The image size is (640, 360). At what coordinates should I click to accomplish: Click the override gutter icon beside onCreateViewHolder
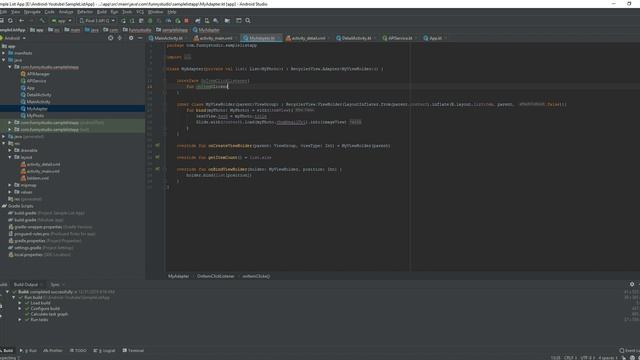158,146
